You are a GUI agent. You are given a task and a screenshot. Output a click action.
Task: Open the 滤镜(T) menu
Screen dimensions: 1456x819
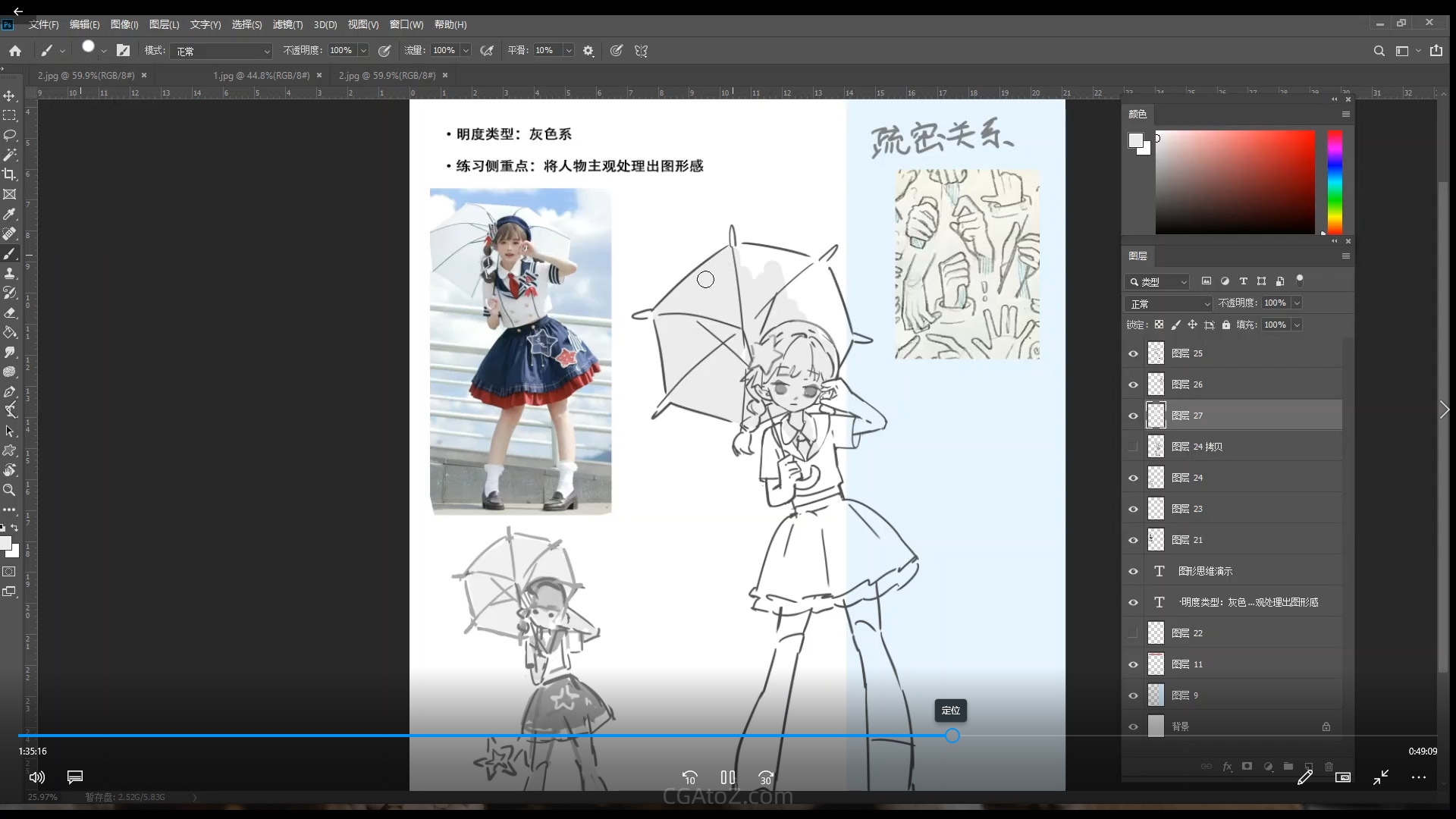pos(287,24)
